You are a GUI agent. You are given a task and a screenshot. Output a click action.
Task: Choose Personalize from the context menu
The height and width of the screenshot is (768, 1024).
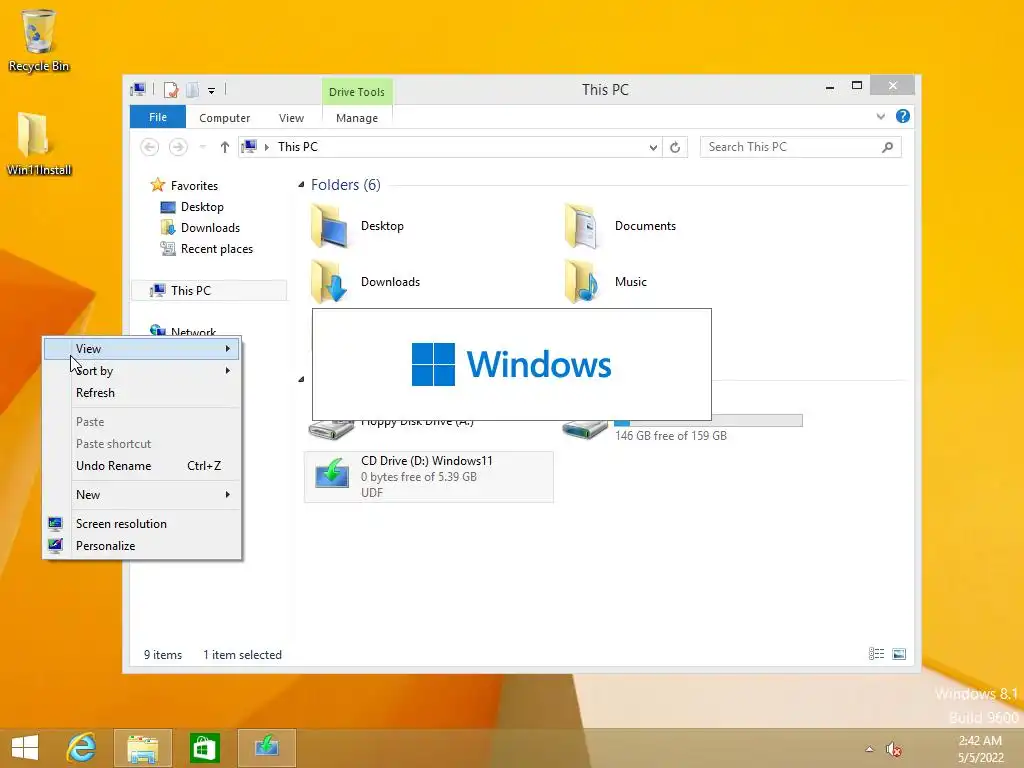[x=142, y=546]
